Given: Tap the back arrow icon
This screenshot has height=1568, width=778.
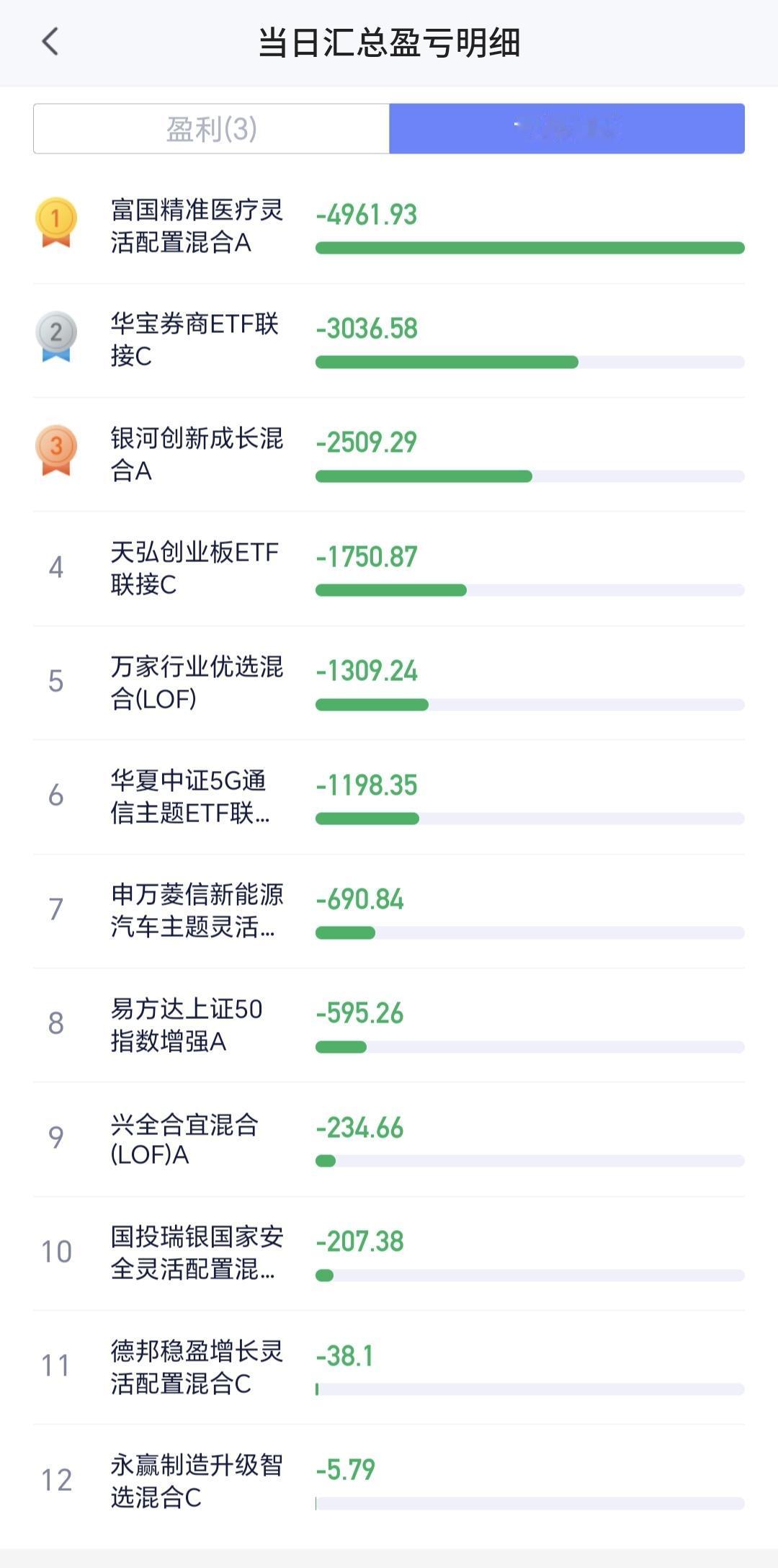Looking at the screenshot, I should pos(50,42).
